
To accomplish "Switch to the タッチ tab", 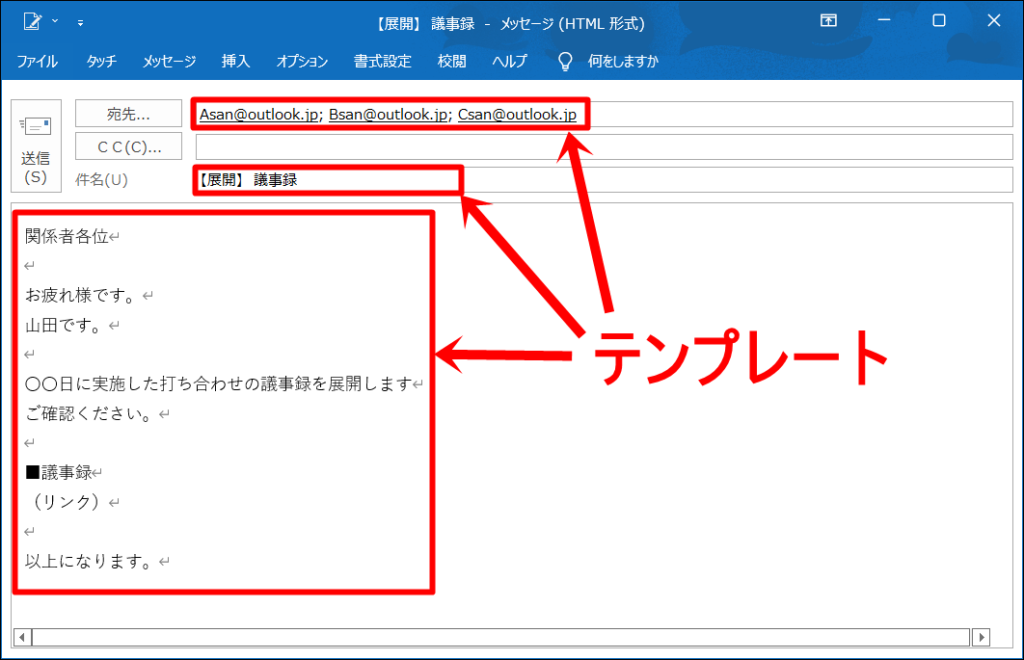I will (101, 62).
